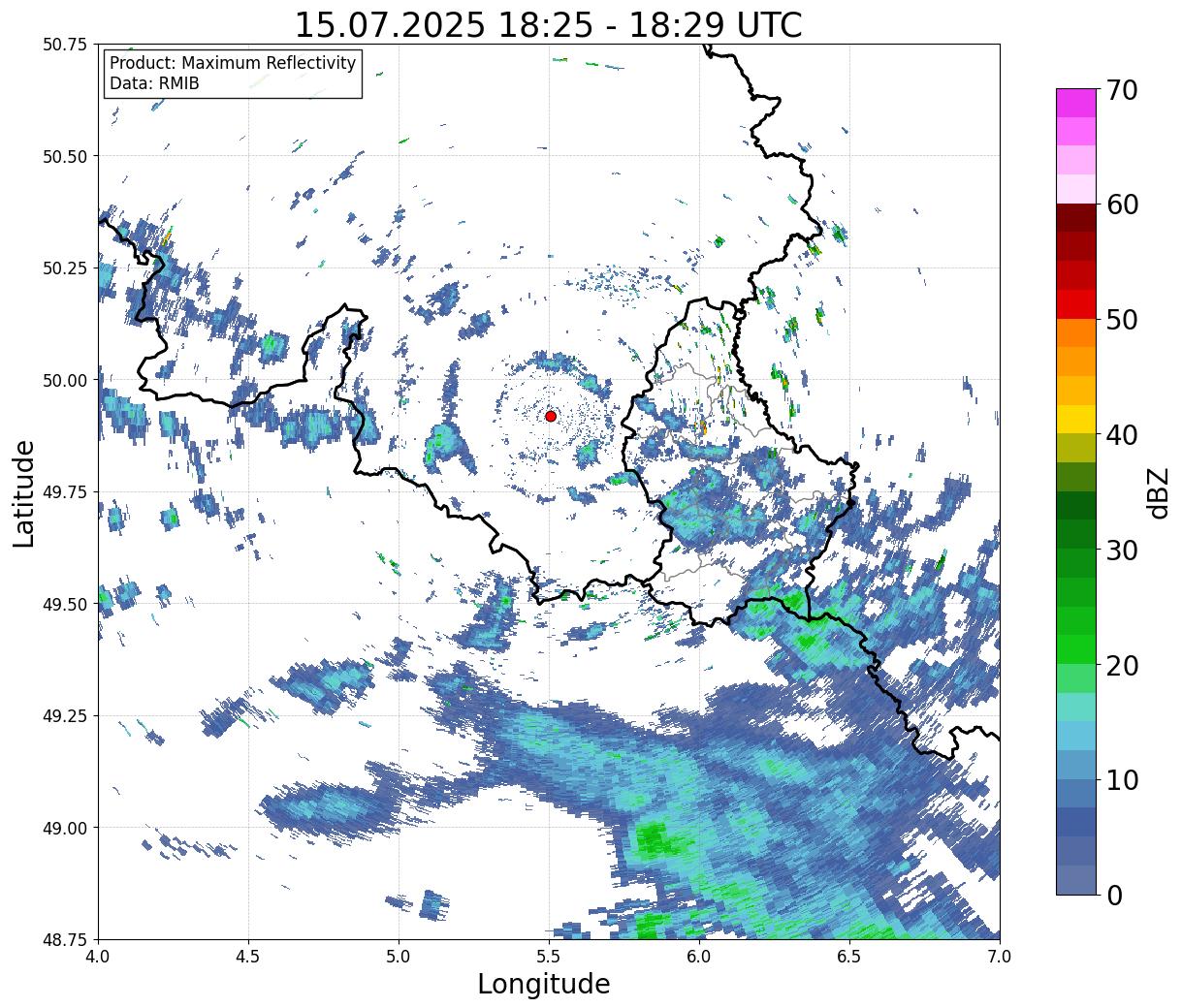
Task: Click latitude tick label 50.75
Action: pyautogui.click(x=64, y=45)
